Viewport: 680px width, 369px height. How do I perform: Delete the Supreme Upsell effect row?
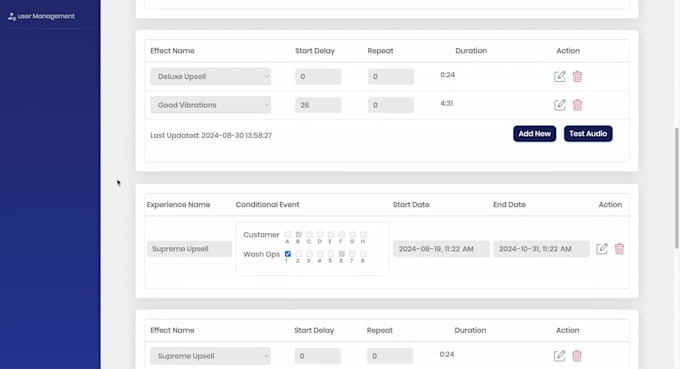coord(577,356)
